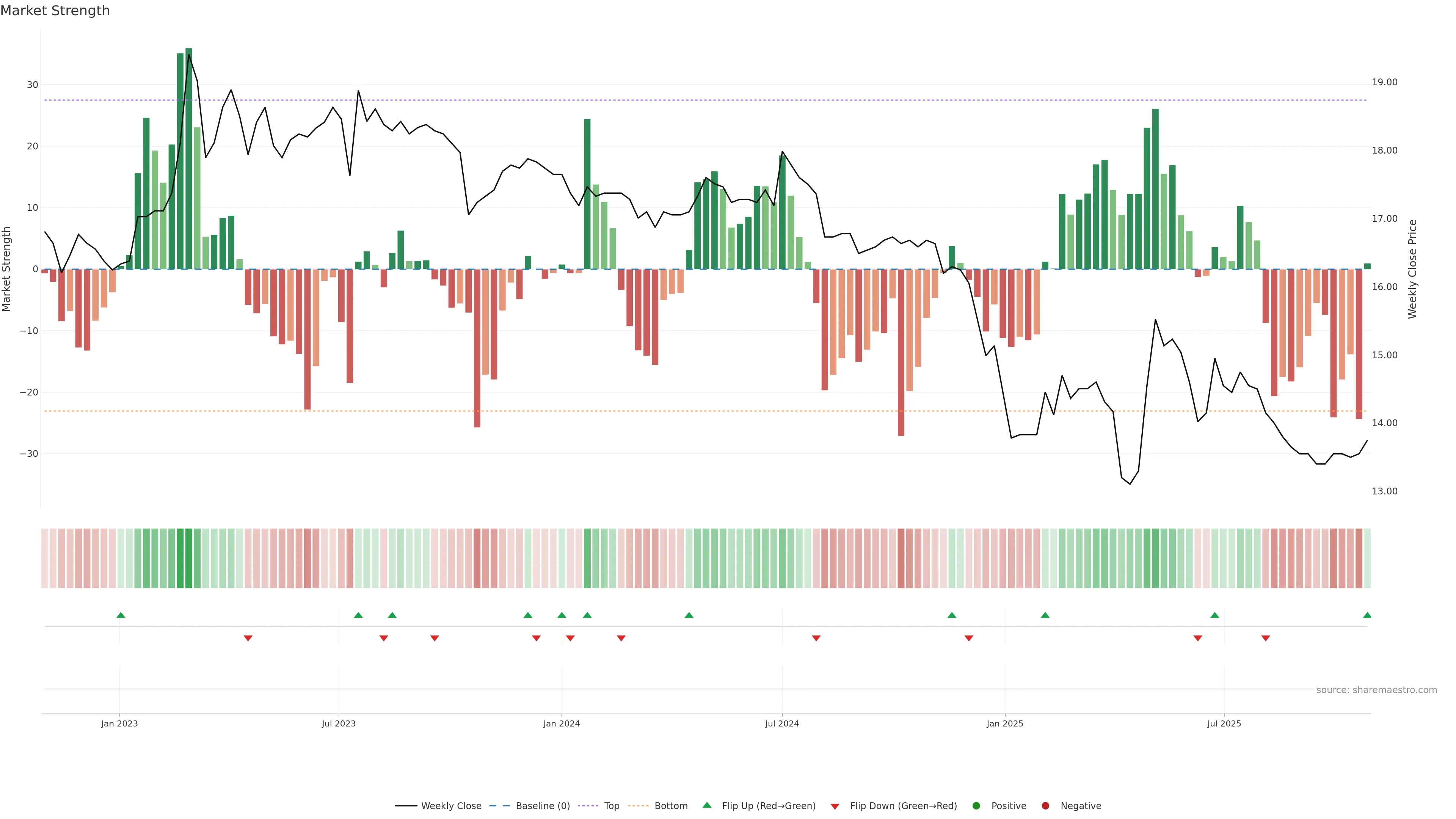This screenshot has height=819, width=1456.
Task: Click the Weekly Close Price axis title
Action: (1412, 269)
